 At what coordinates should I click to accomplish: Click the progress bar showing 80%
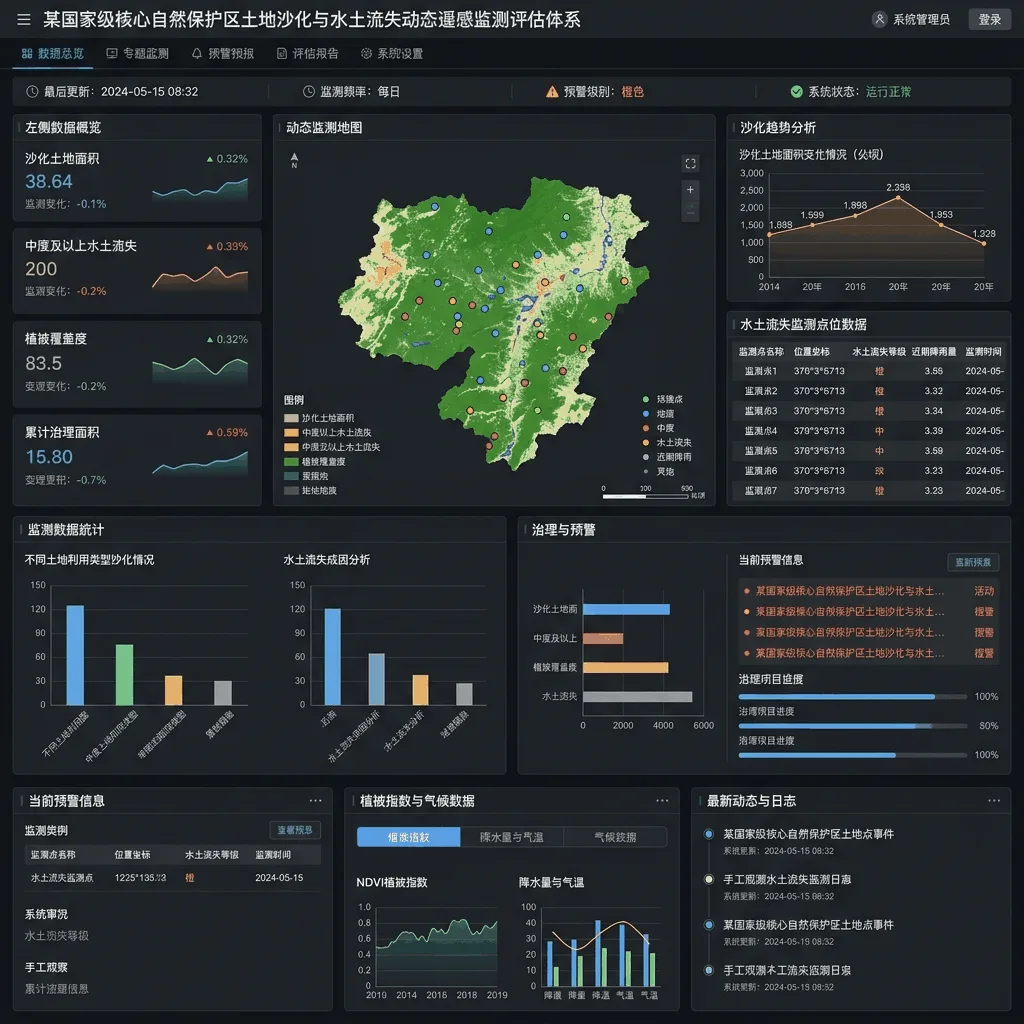(x=852, y=726)
